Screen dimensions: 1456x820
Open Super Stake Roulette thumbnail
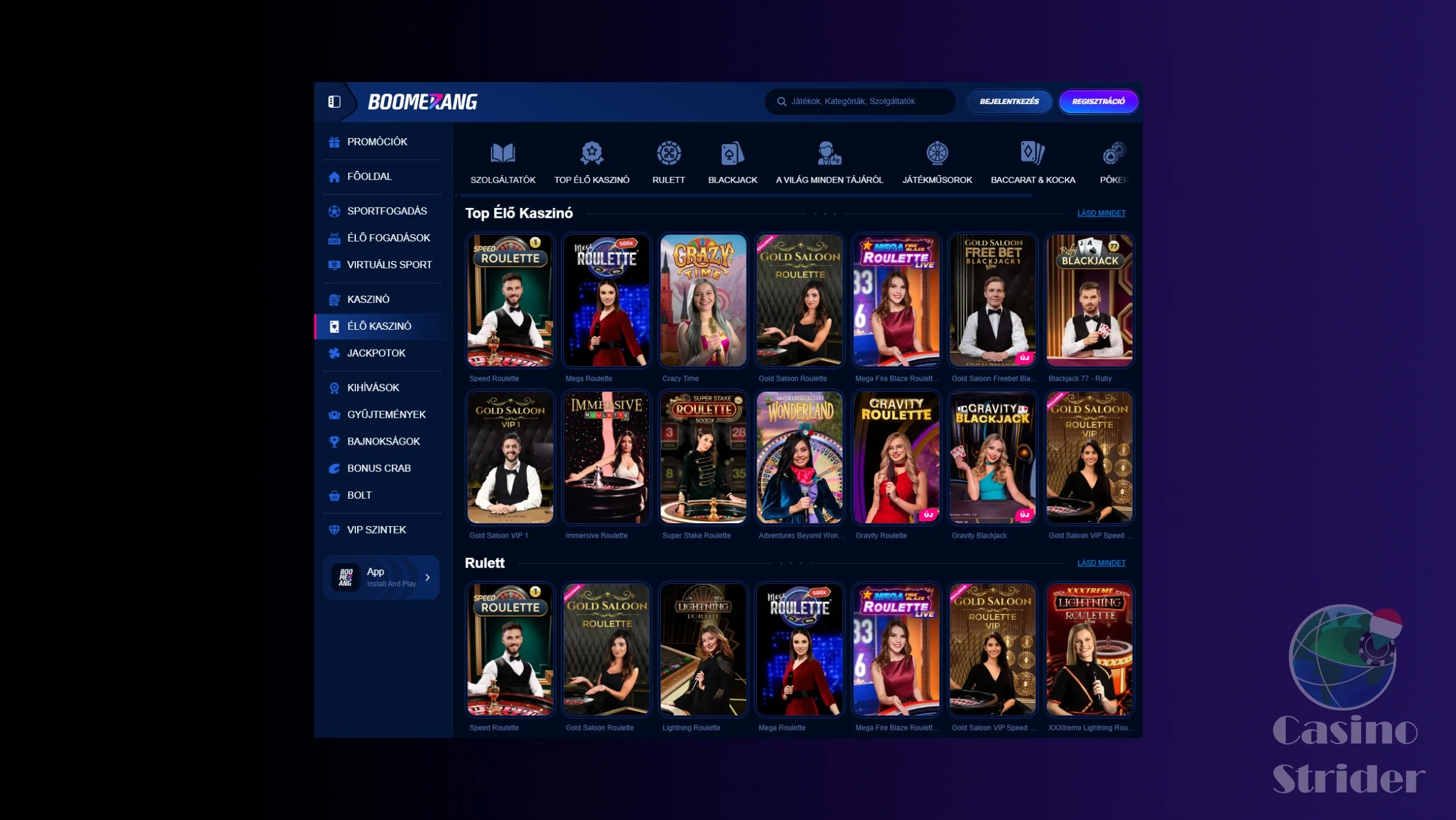[703, 457]
